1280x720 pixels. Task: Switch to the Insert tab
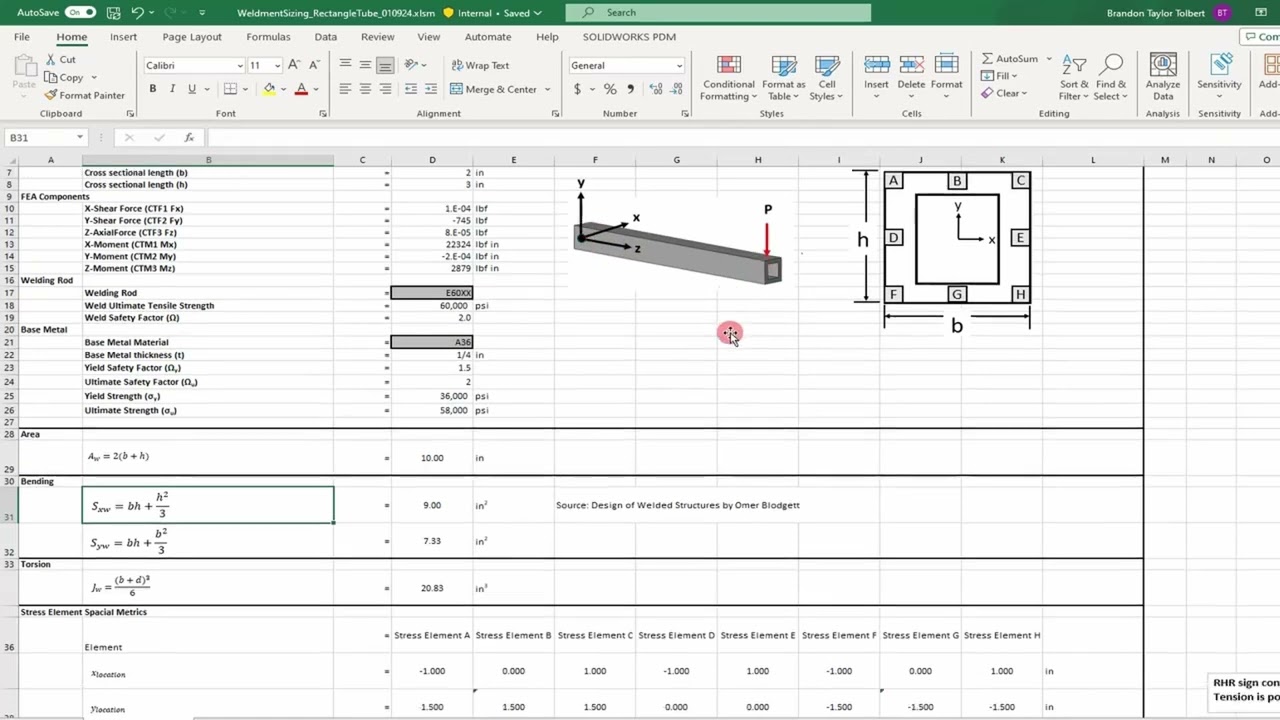[123, 37]
